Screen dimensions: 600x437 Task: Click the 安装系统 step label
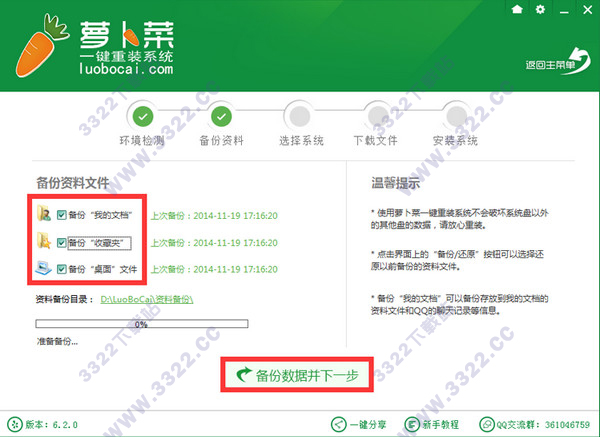(x=455, y=141)
